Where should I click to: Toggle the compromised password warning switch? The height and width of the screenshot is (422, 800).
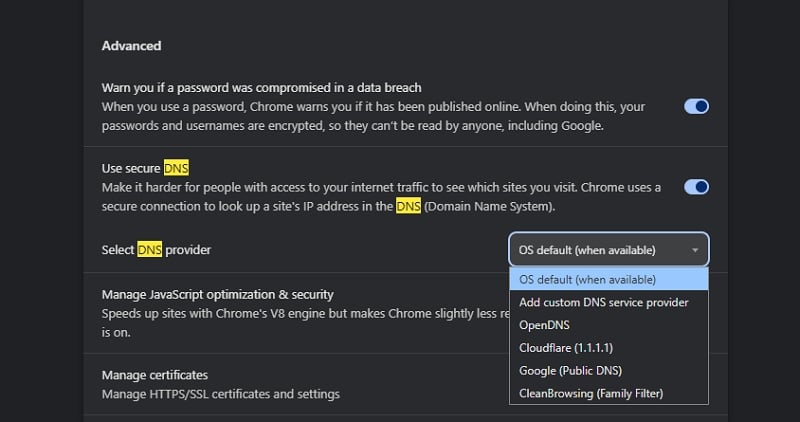pyautogui.click(x=696, y=106)
